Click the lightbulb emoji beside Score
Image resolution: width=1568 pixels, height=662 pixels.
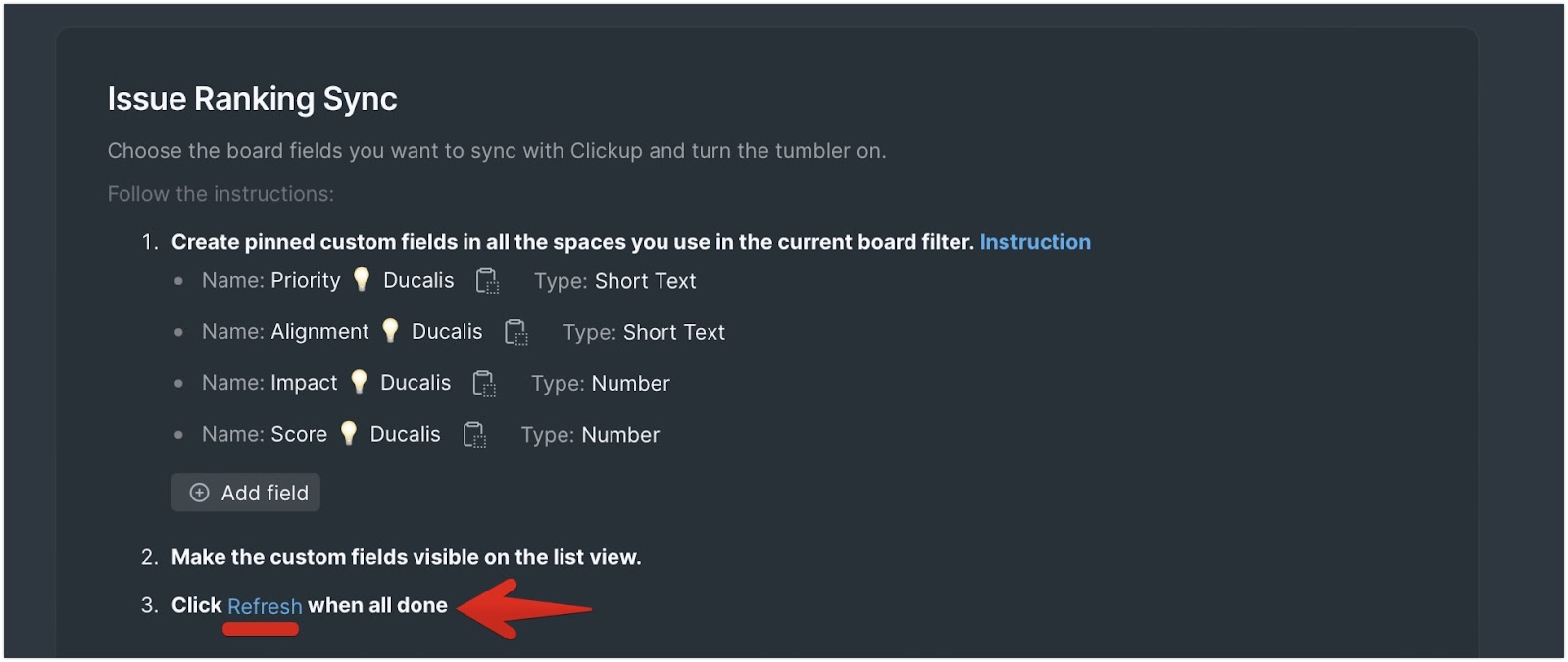click(349, 433)
